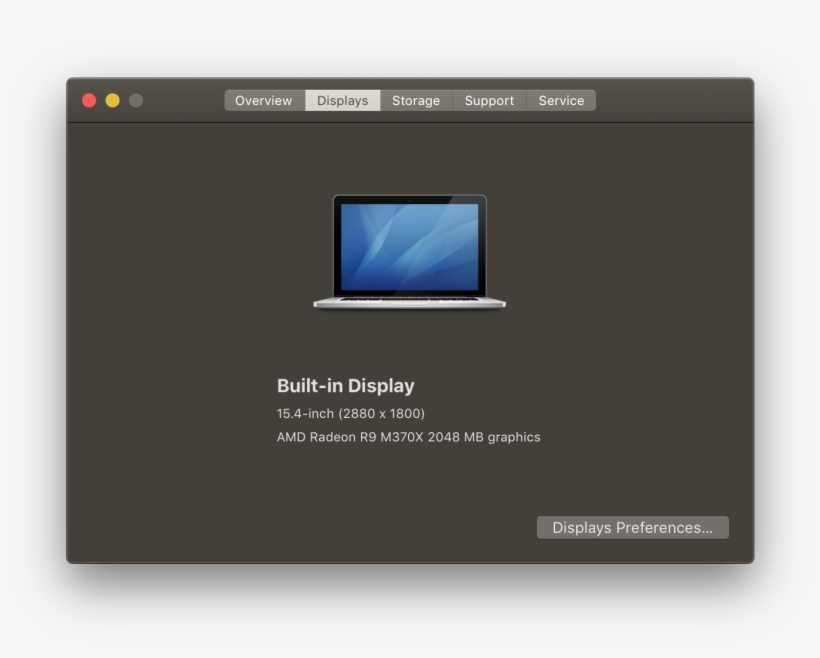View the Support tab
The width and height of the screenshot is (820, 658).
[x=489, y=100]
